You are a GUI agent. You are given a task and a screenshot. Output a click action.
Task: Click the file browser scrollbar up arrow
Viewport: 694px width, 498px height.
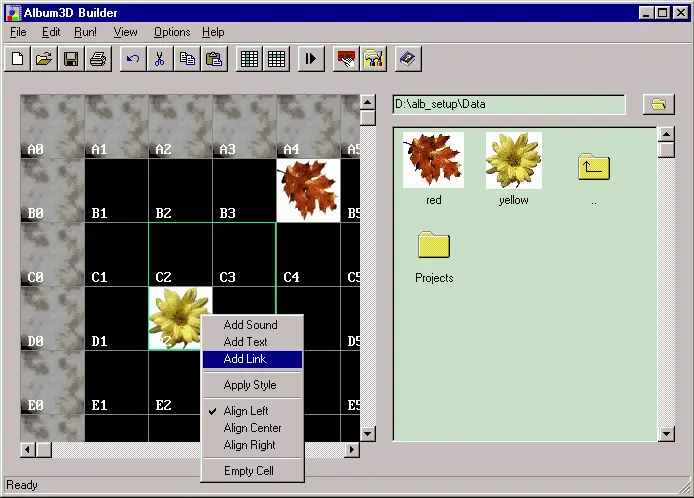click(667, 134)
